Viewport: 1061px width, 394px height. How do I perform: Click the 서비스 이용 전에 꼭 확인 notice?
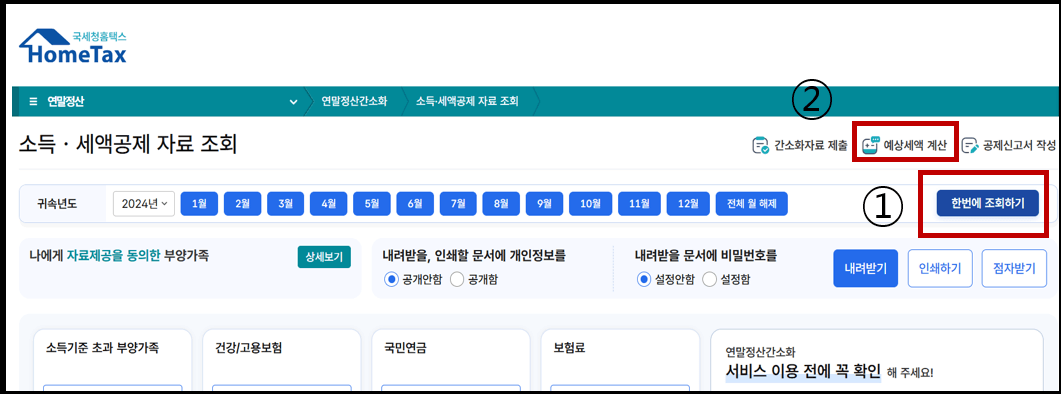[x=803, y=371]
